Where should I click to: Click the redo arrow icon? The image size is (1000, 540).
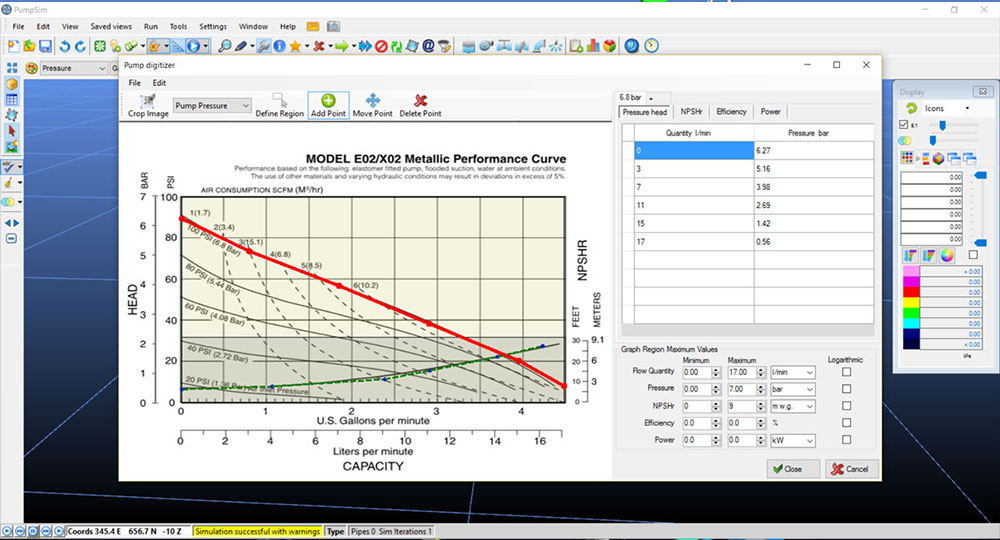pyautogui.click(x=80, y=46)
